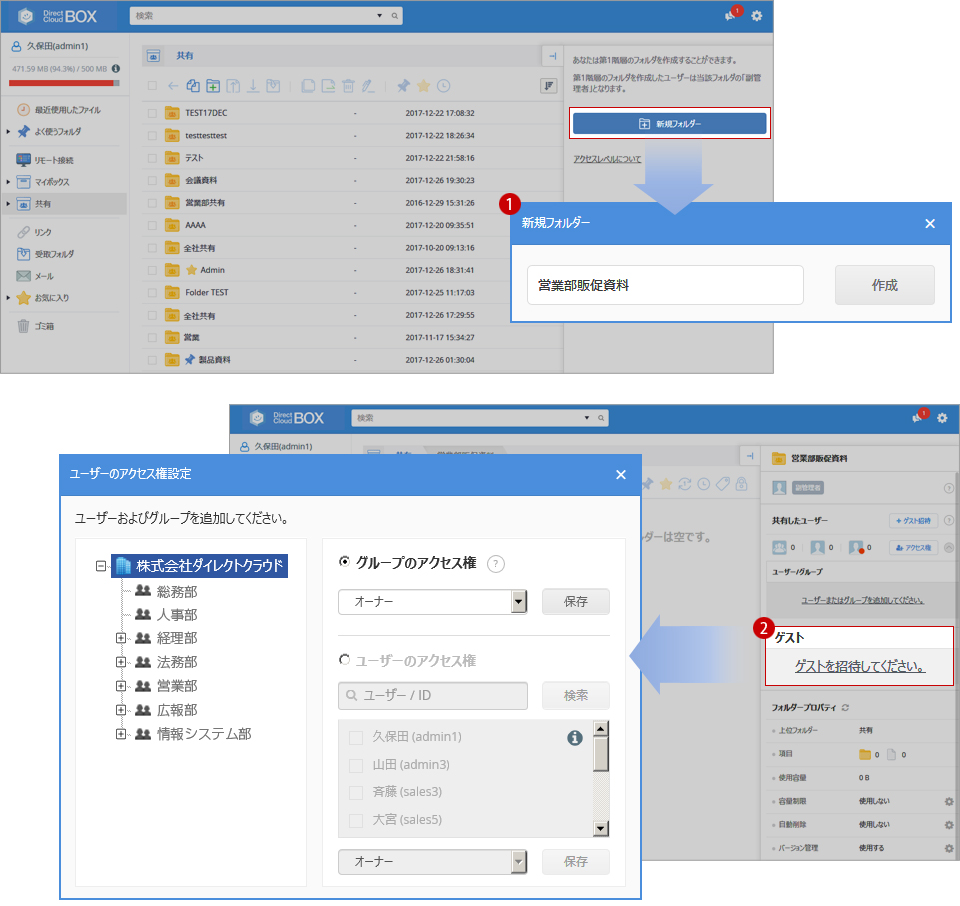Open リモート接続 in the left sidebar
Screen dimensions: 960x906
coord(53,160)
